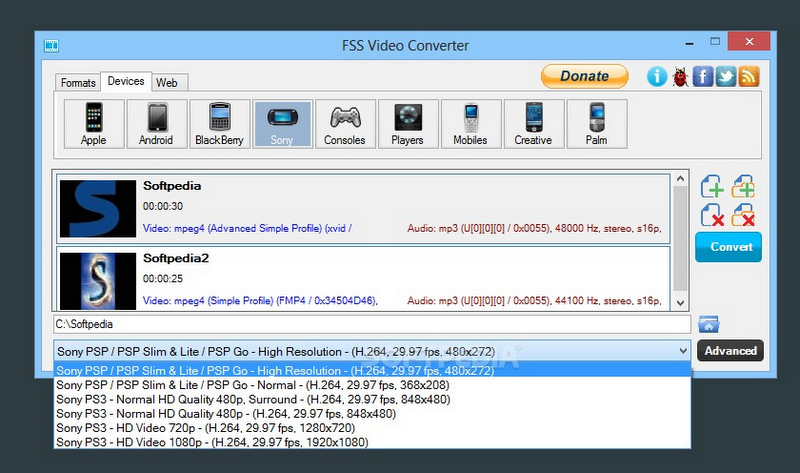The width and height of the screenshot is (800, 473).
Task: Select PS3 HD Video 1080p option
Action: point(372,442)
